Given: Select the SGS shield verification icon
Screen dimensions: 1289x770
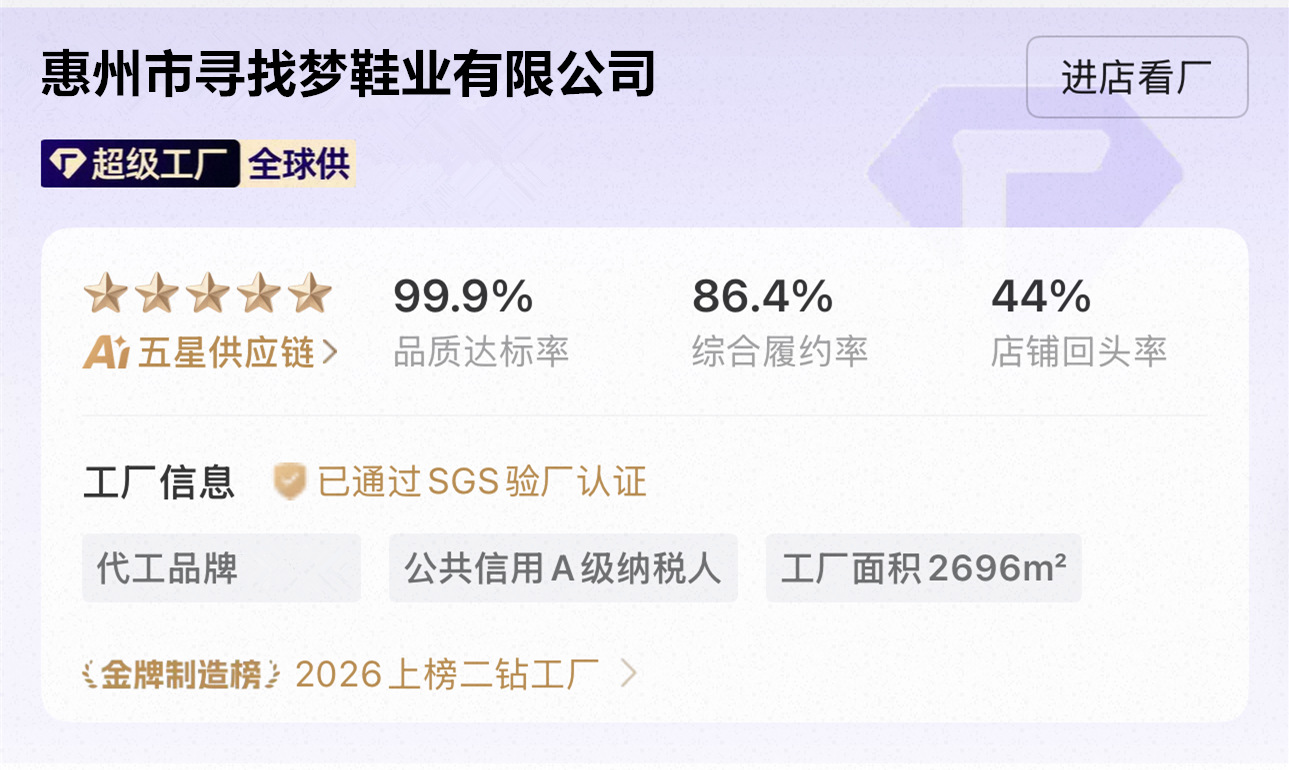Looking at the screenshot, I should [x=290, y=482].
